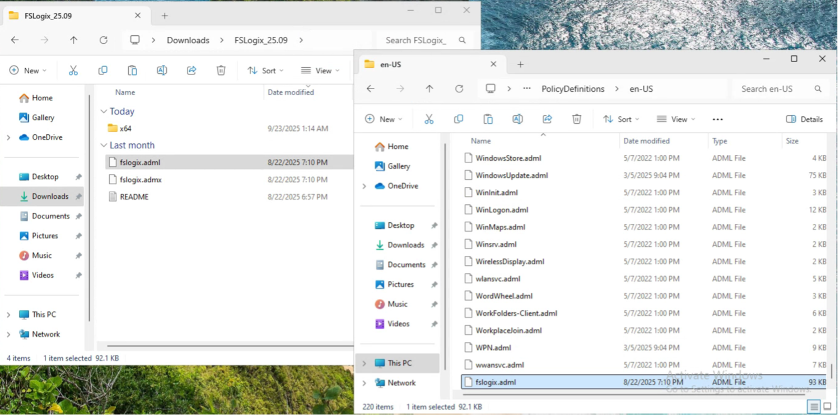Refresh the FSLogix_25.09 folder
Image resolution: width=840 pixels, height=418 pixels.
103,40
